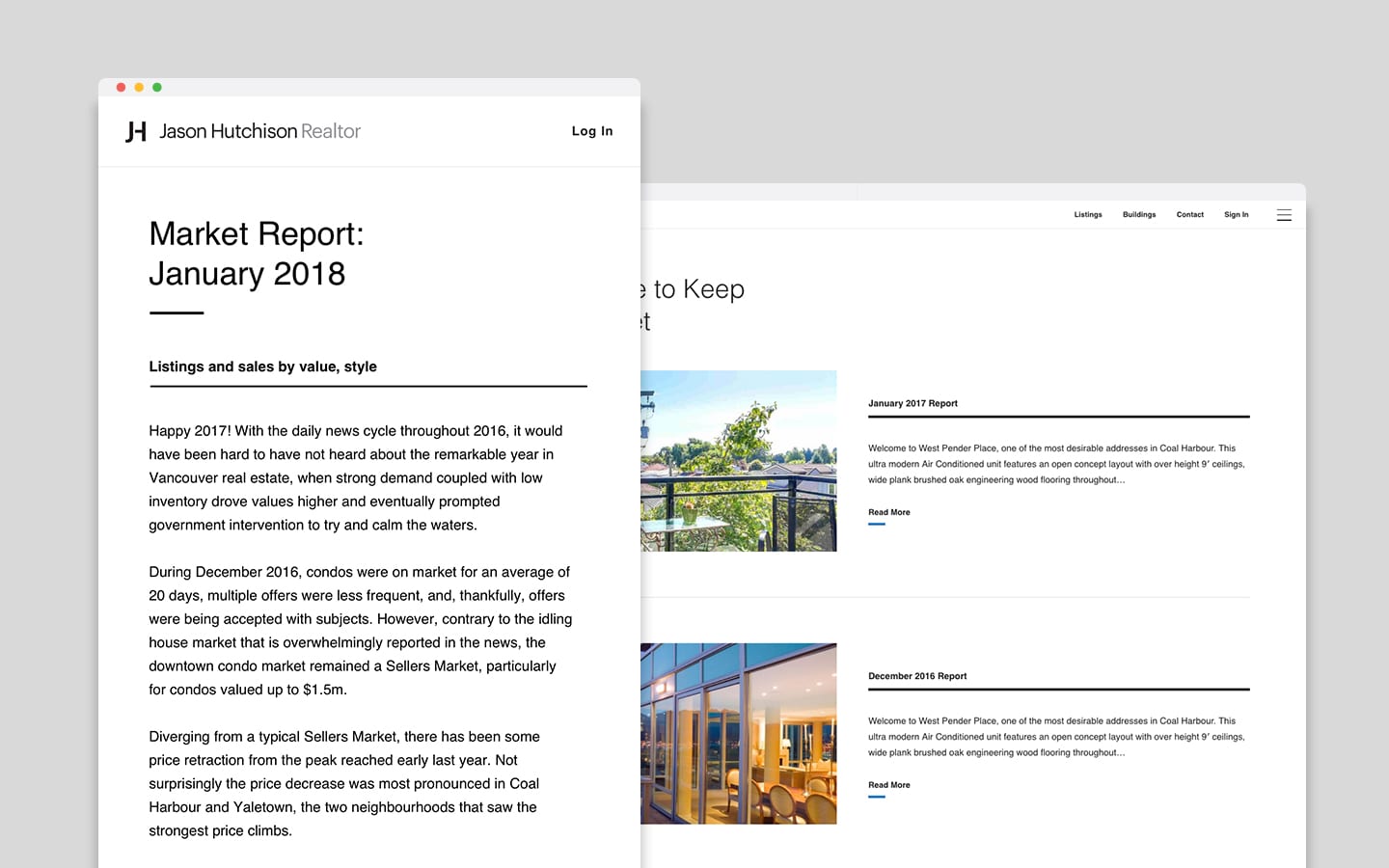Click the balcony photo thumbnail for January 2017 Report
The width and height of the screenshot is (1389, 868).
[739, 461]
